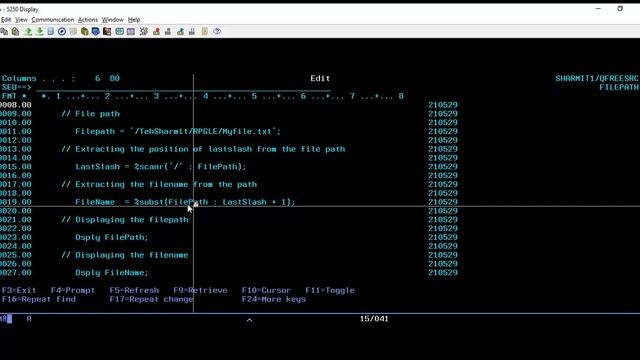
Task: Click the 'Dsply FilePath;' code line
Action: pyautogui.click(x=112, y=237)
